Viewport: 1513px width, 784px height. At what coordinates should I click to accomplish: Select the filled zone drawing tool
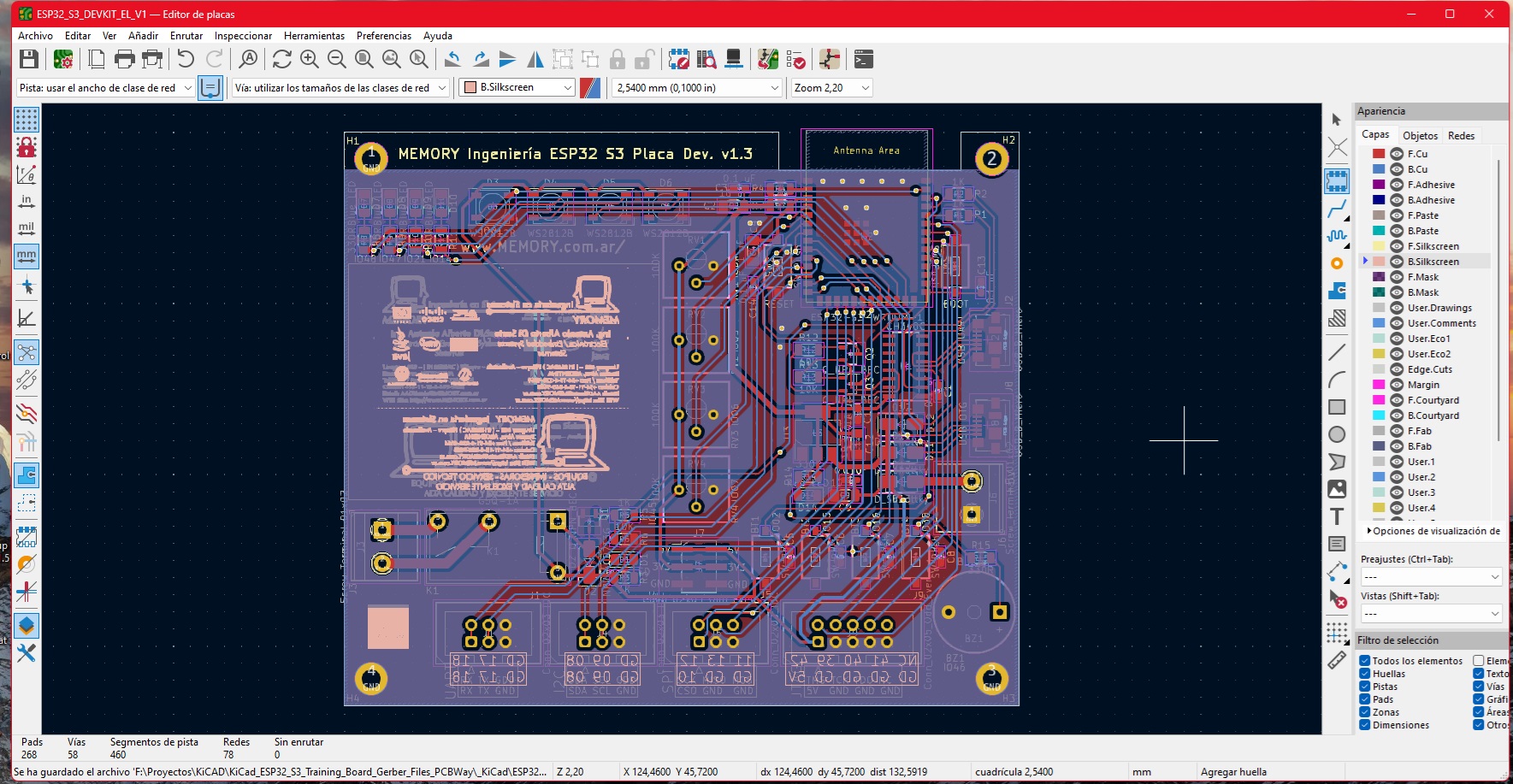(x=1337, y=291)
